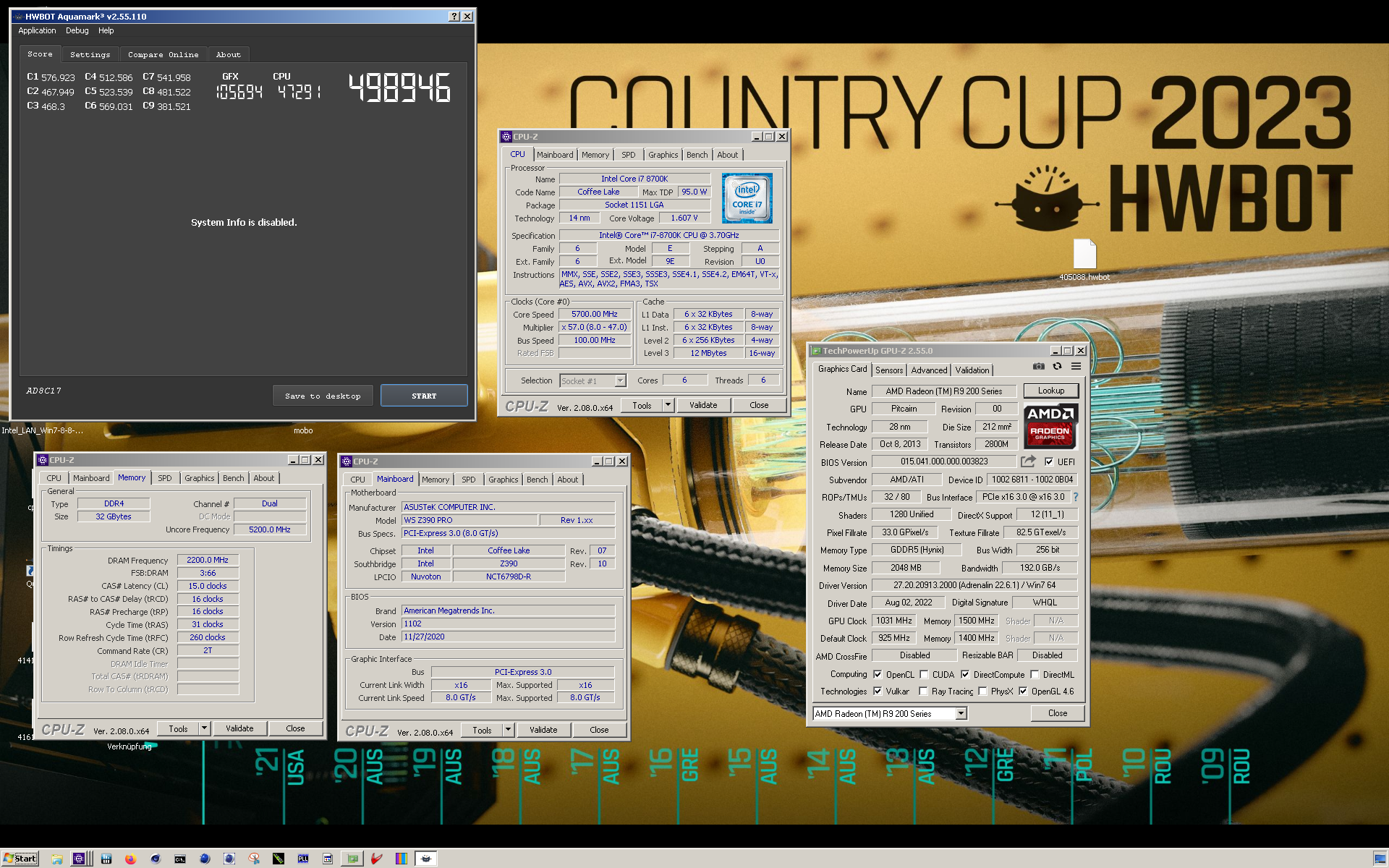The image size is (1389, 868).
Task: Click the PLL taskbar icon
Action: pos(302,859)
